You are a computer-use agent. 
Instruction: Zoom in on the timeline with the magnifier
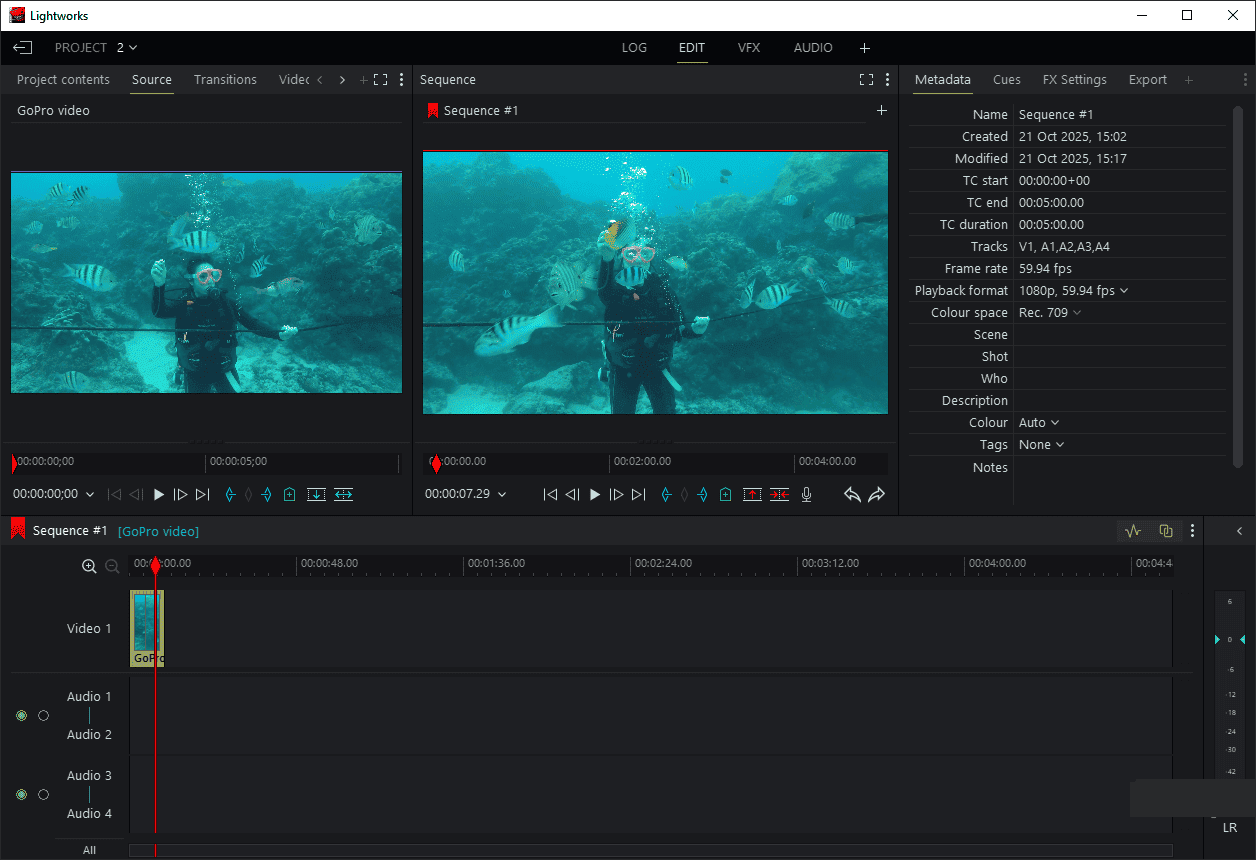click(x=89, y=565)
